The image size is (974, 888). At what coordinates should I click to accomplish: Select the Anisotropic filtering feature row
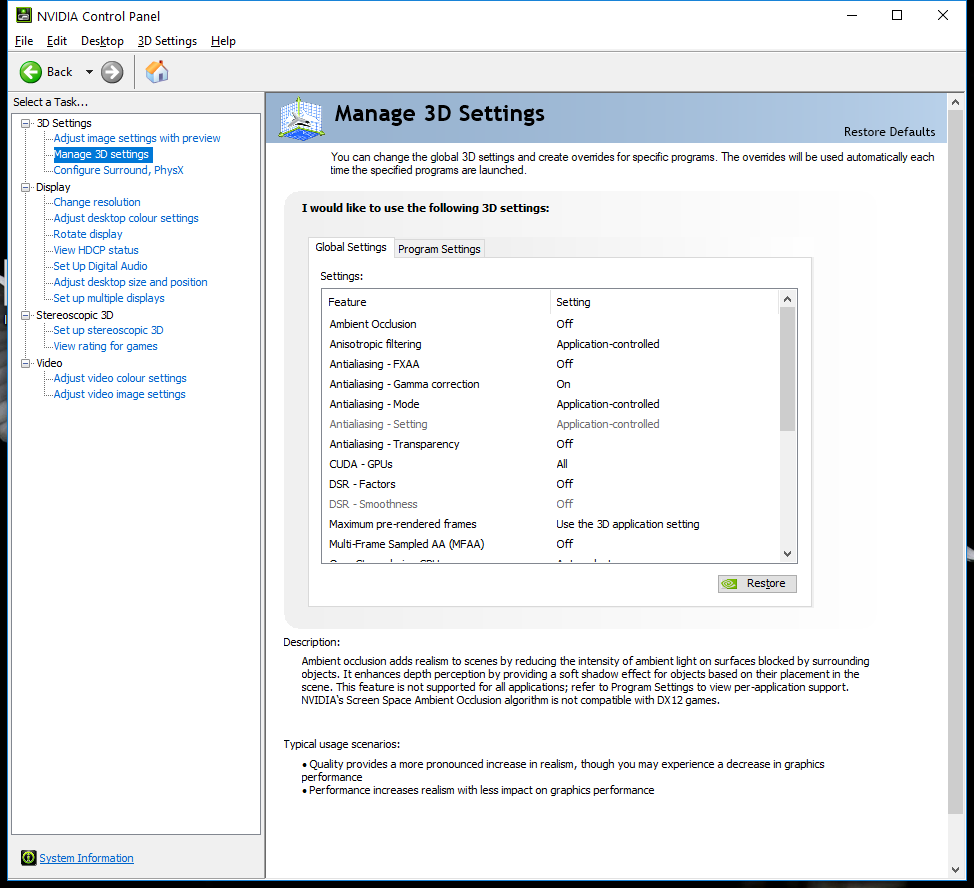tap(550, 344)
